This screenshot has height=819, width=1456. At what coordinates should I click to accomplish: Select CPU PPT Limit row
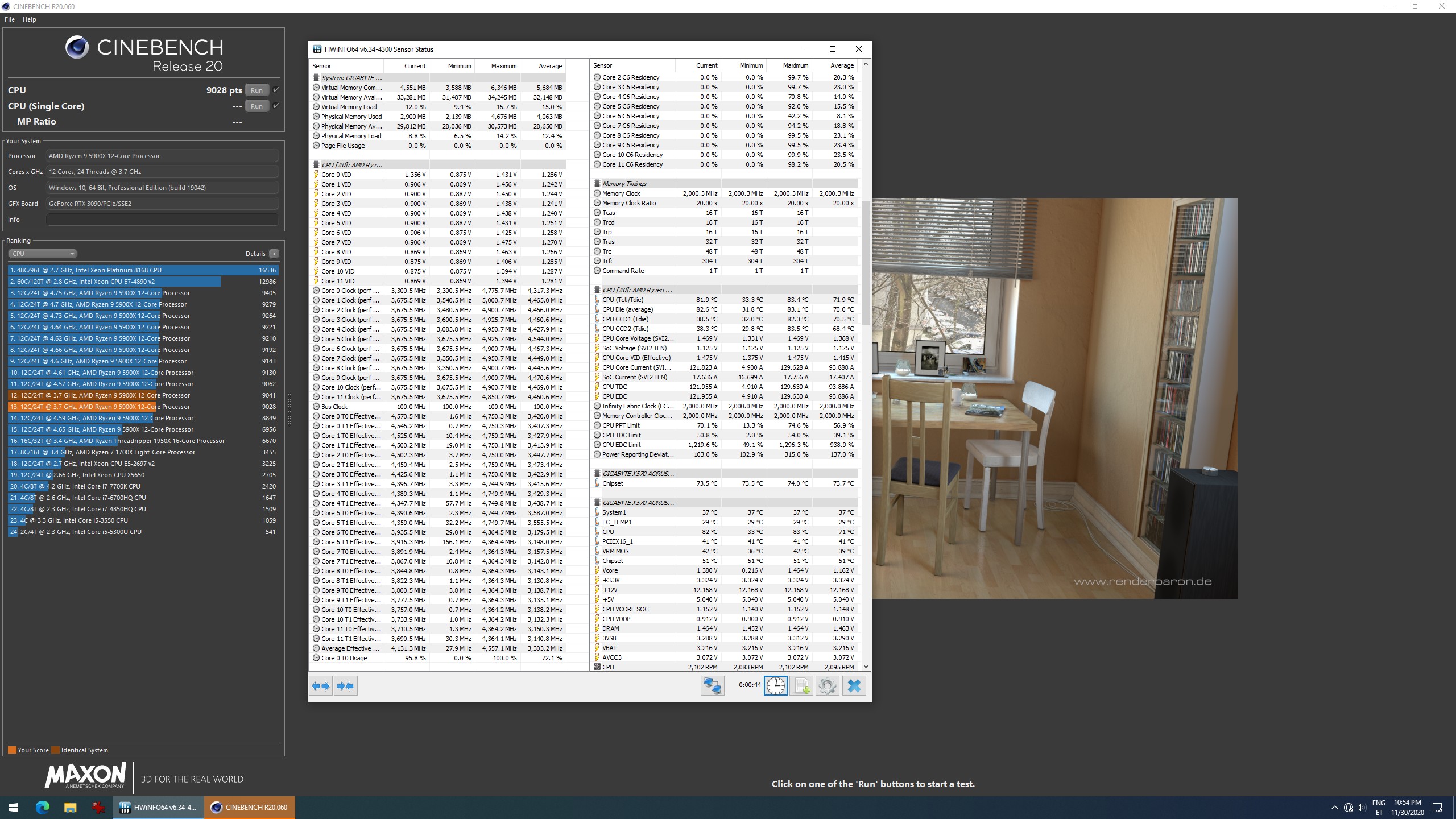pyautogui.click(x=725, y=425)
